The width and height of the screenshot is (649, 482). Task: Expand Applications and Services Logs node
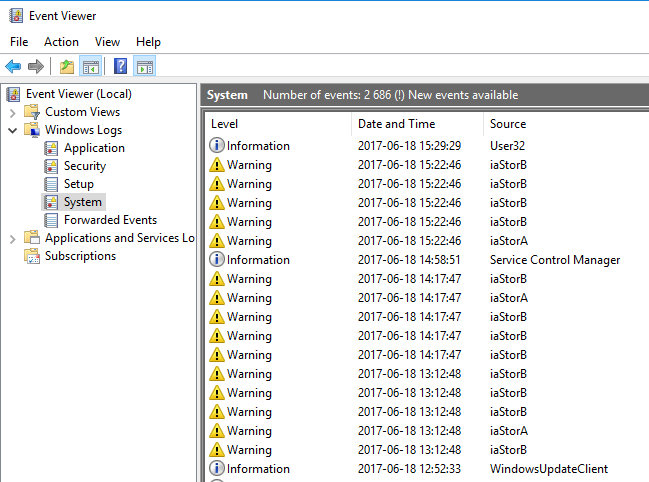click(x=13, y=238)
